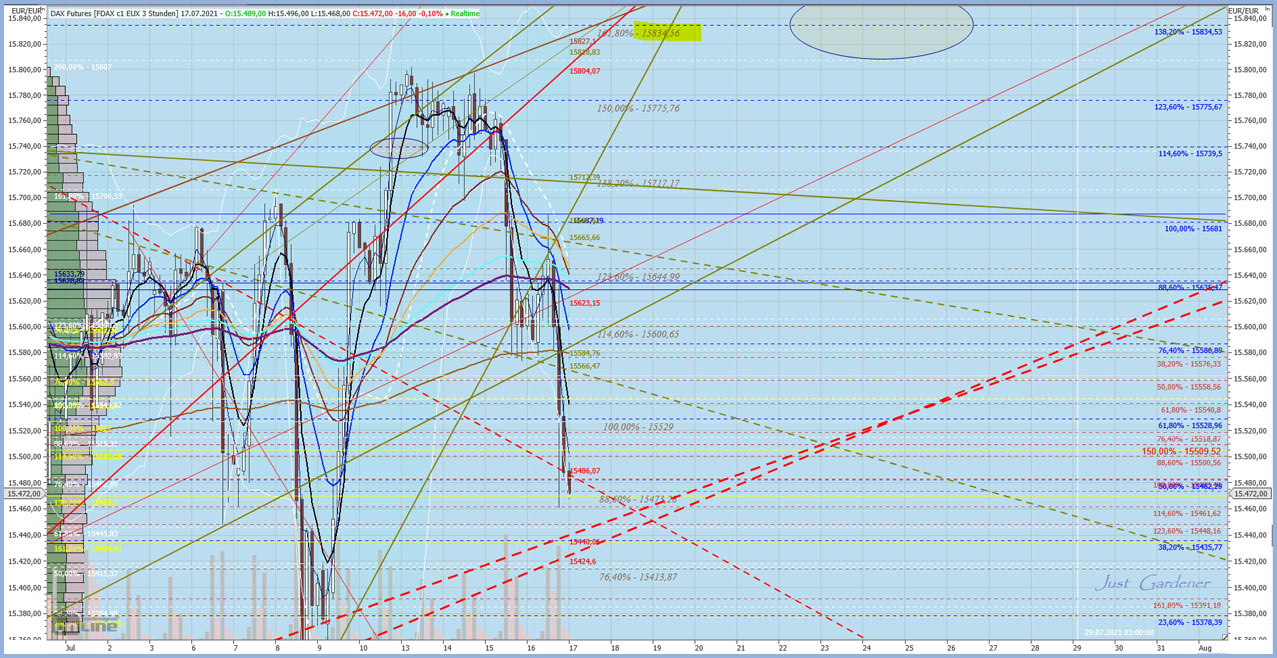
Task: Select the brown line value 15584,76
Action: click(x=585, y=353)
